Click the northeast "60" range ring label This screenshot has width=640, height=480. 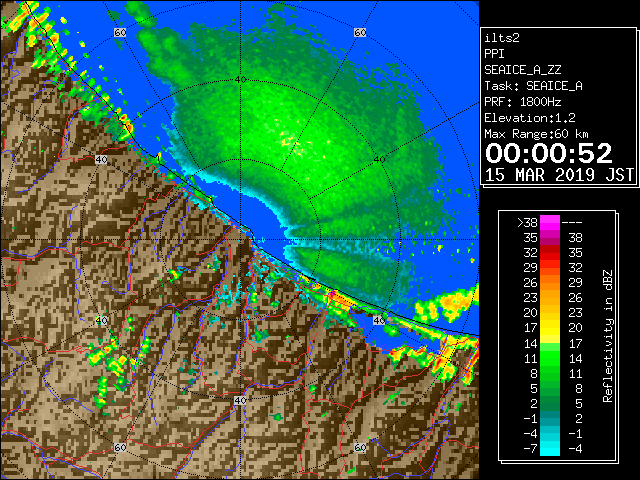(360, 33)
